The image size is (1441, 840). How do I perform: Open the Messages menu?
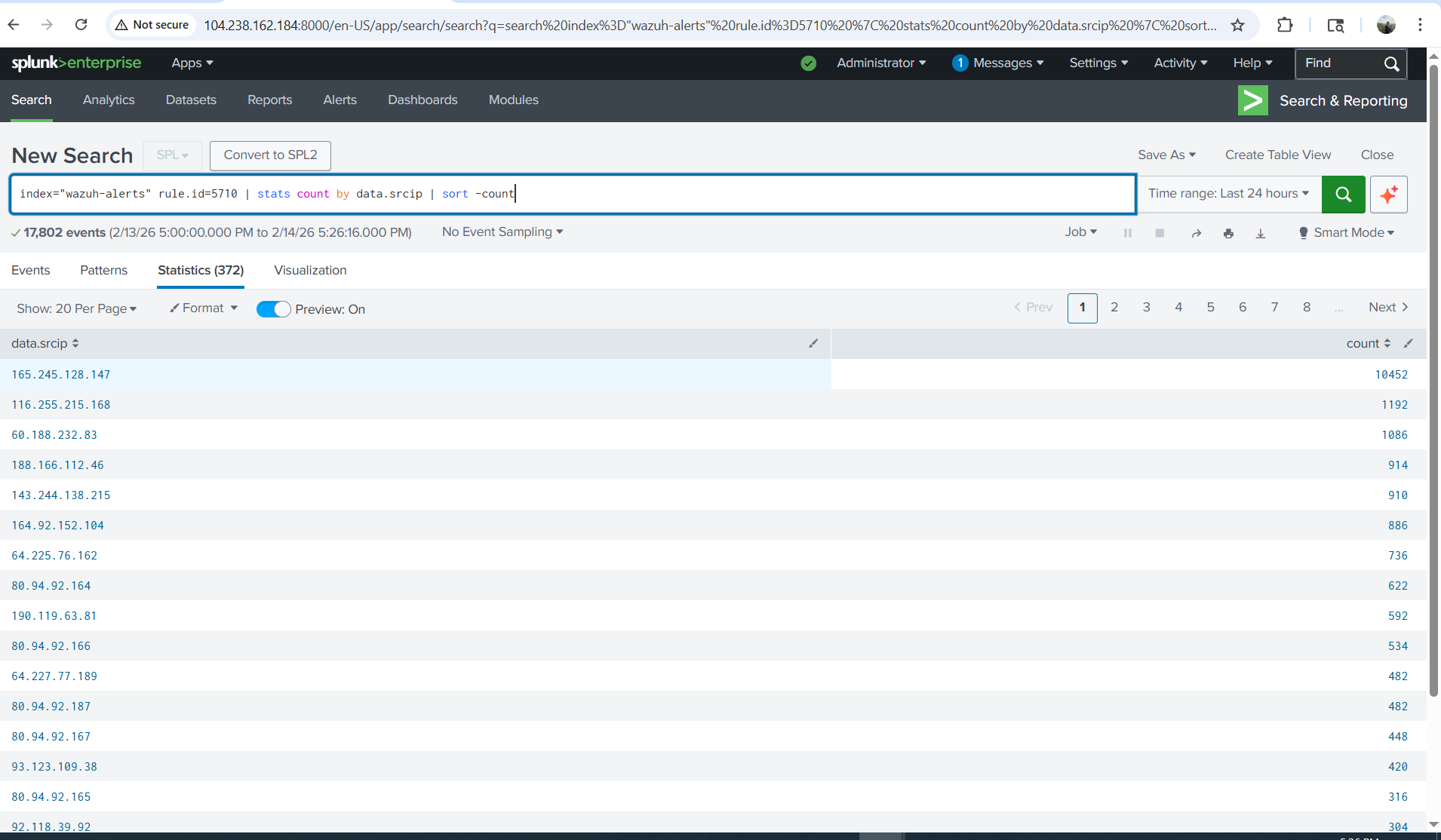coord(998,63)
